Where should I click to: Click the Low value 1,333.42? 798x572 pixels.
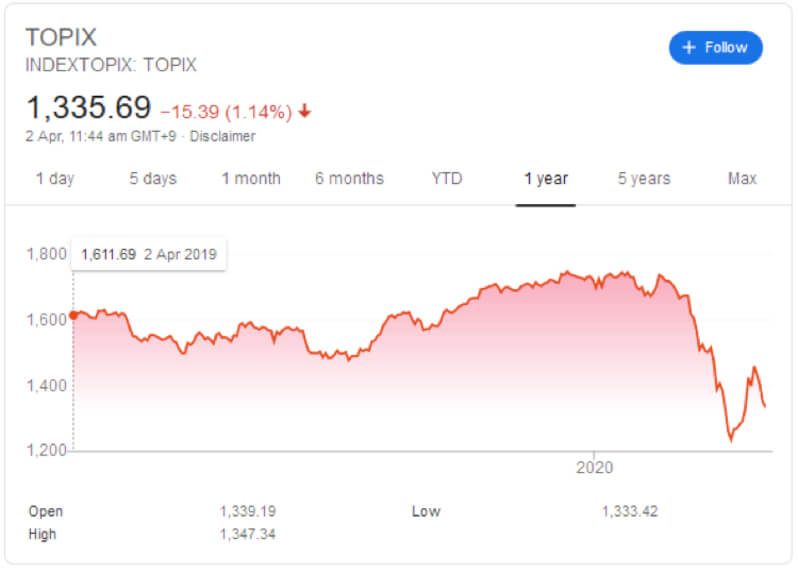(x=630, y=511)
